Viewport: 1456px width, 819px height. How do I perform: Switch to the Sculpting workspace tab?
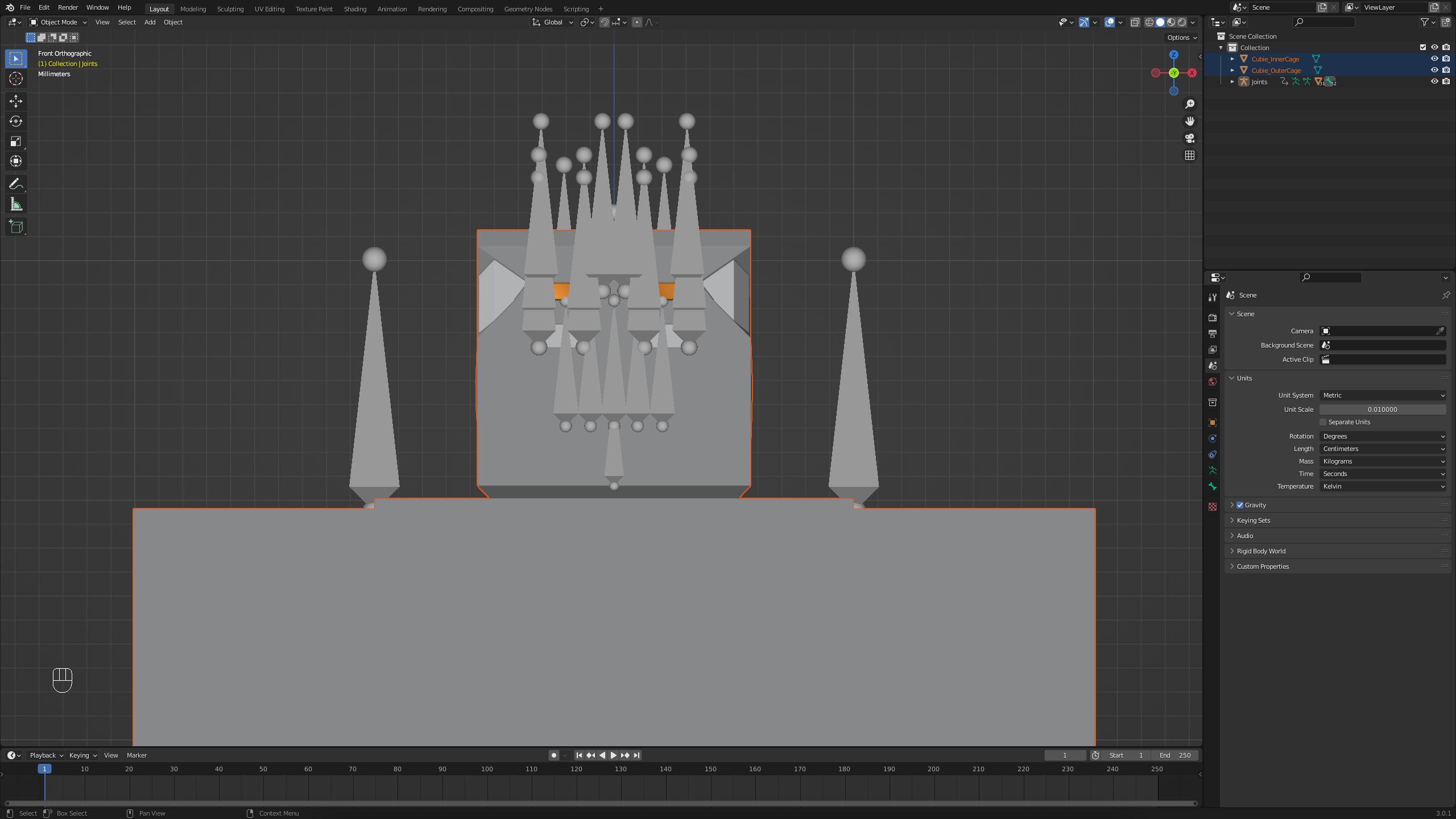tap(230, 9)
